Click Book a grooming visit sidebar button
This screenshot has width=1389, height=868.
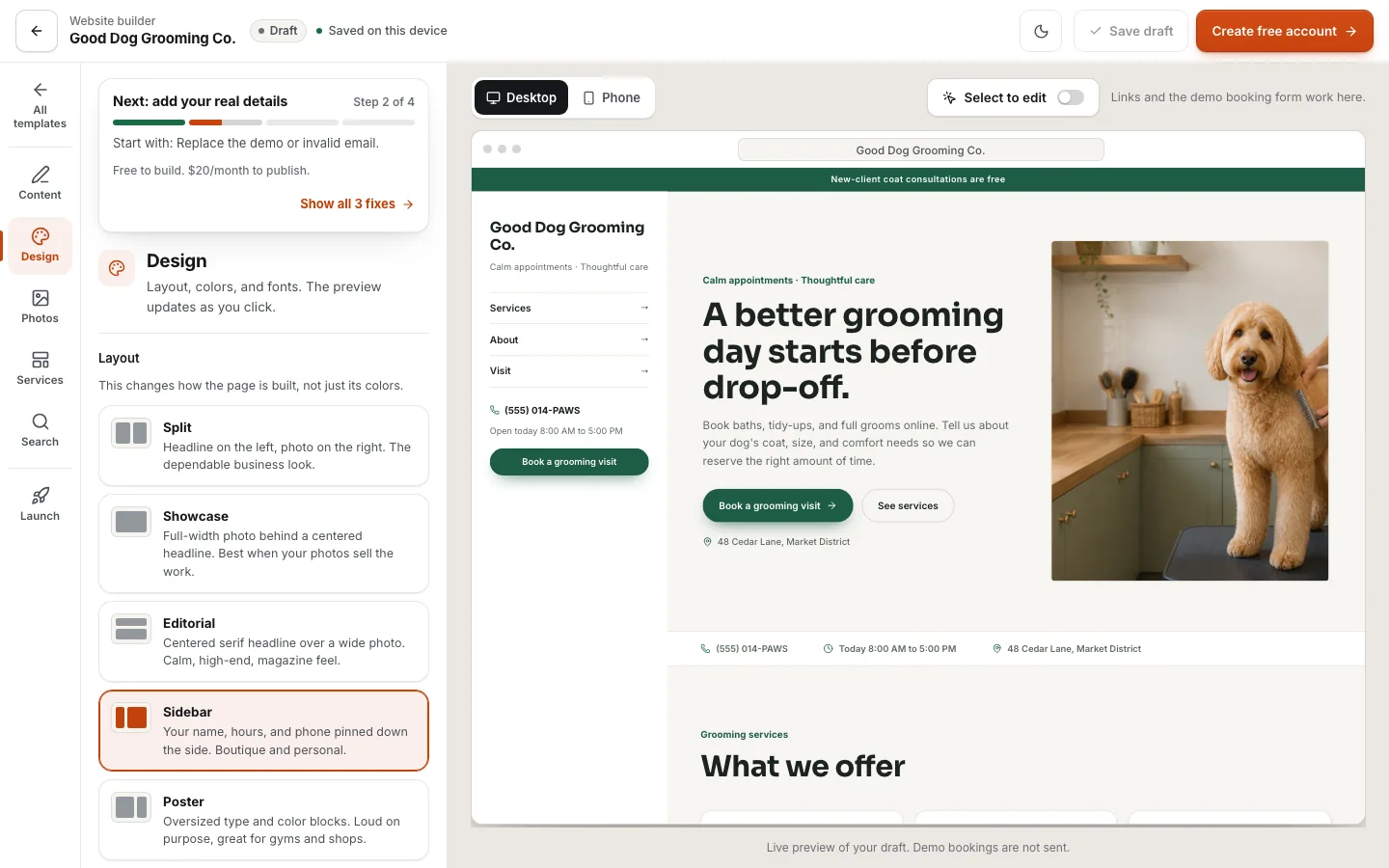pos(569,462)
